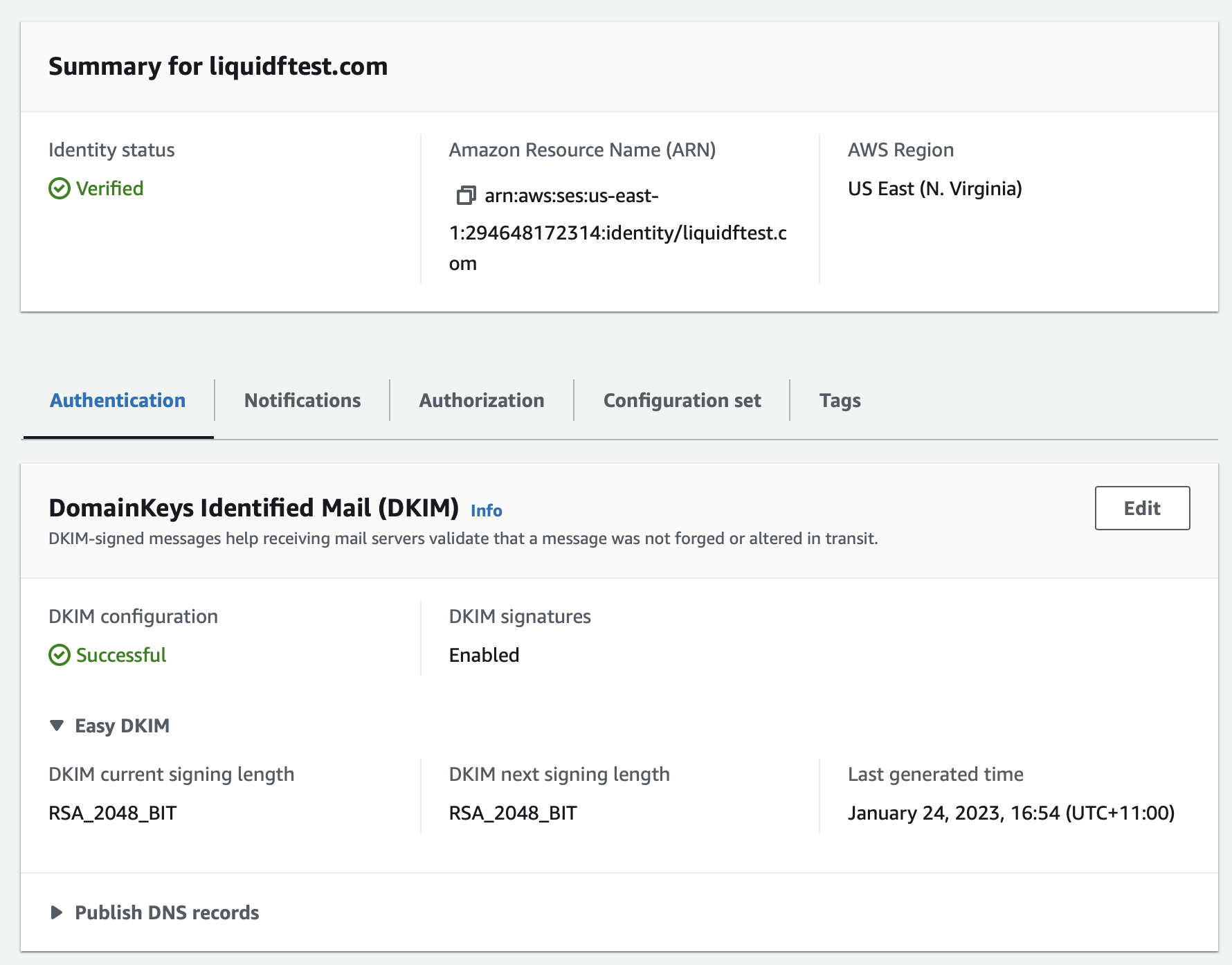
Task: Click the Edit button for DKIM settings
Action: (1141, 507)
